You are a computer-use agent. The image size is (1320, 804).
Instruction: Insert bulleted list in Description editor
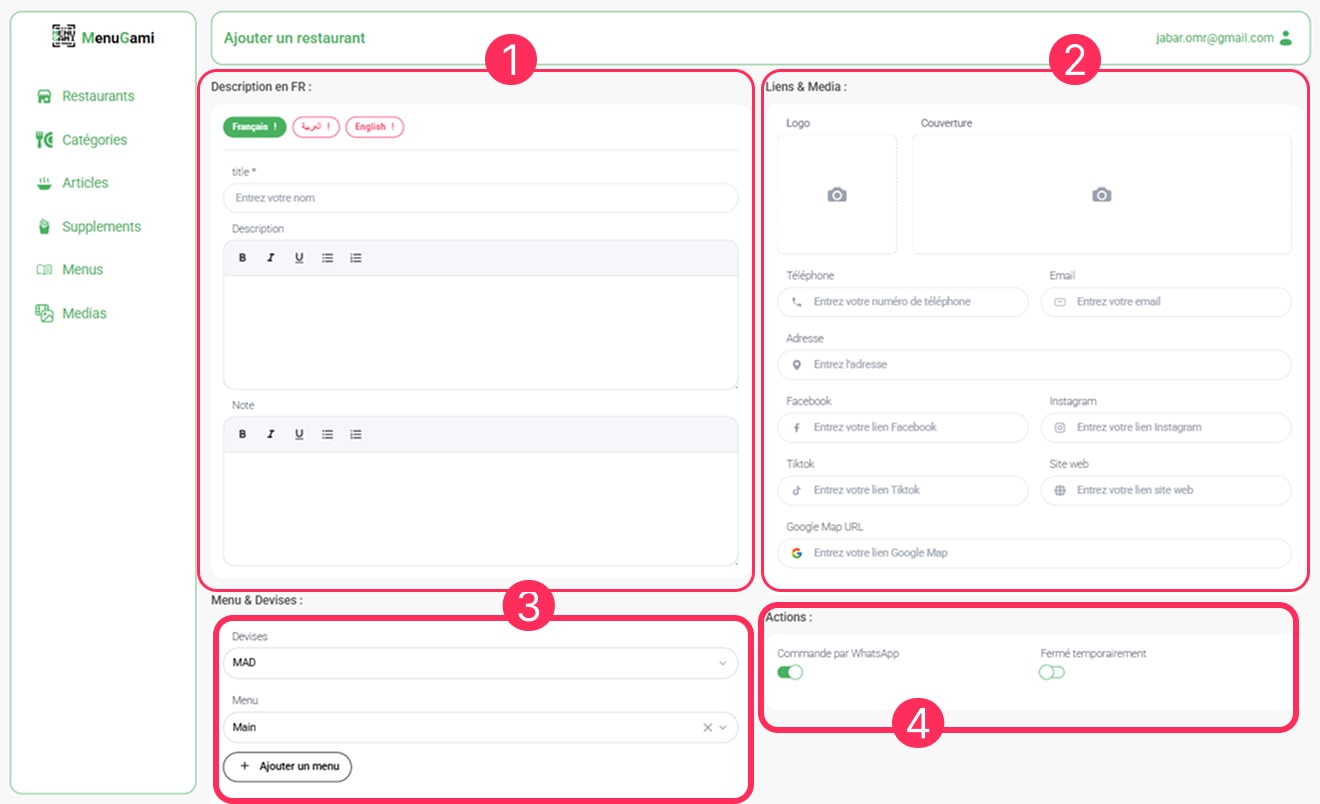(327, 258)
